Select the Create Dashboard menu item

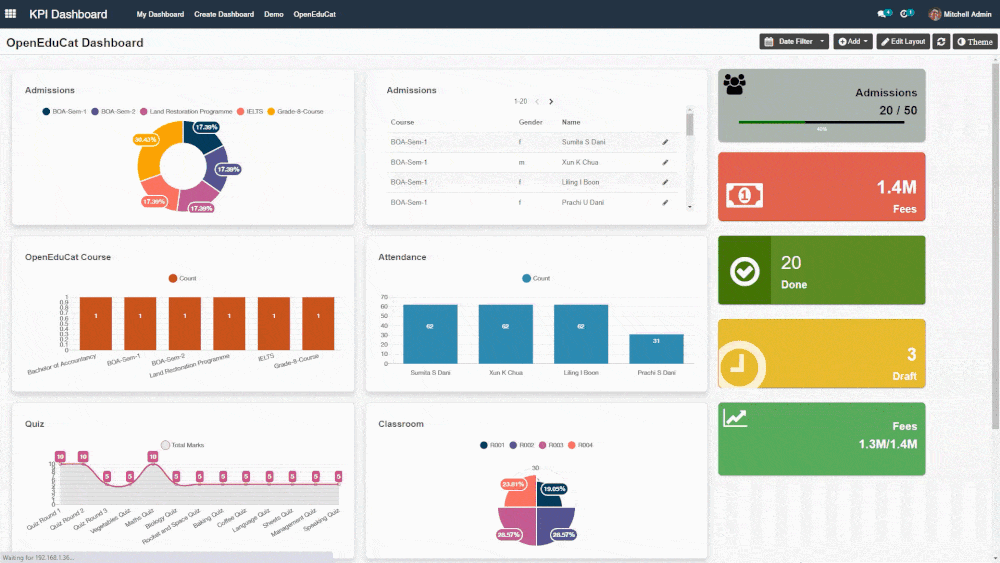[x=224, y=14]
